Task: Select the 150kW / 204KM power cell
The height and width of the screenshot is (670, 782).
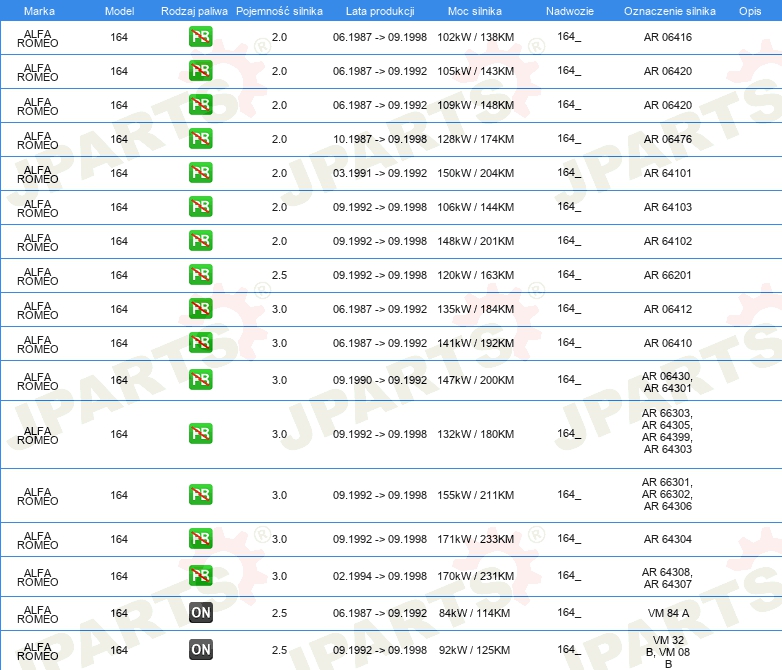Action: pos(475,173)
